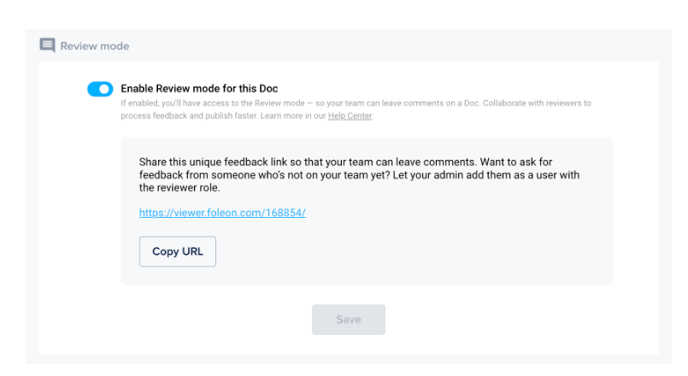Click the 'Share this unique feedback link' paragraph
The height and width of the screenshot is (376, 688).
pos(359,175)
